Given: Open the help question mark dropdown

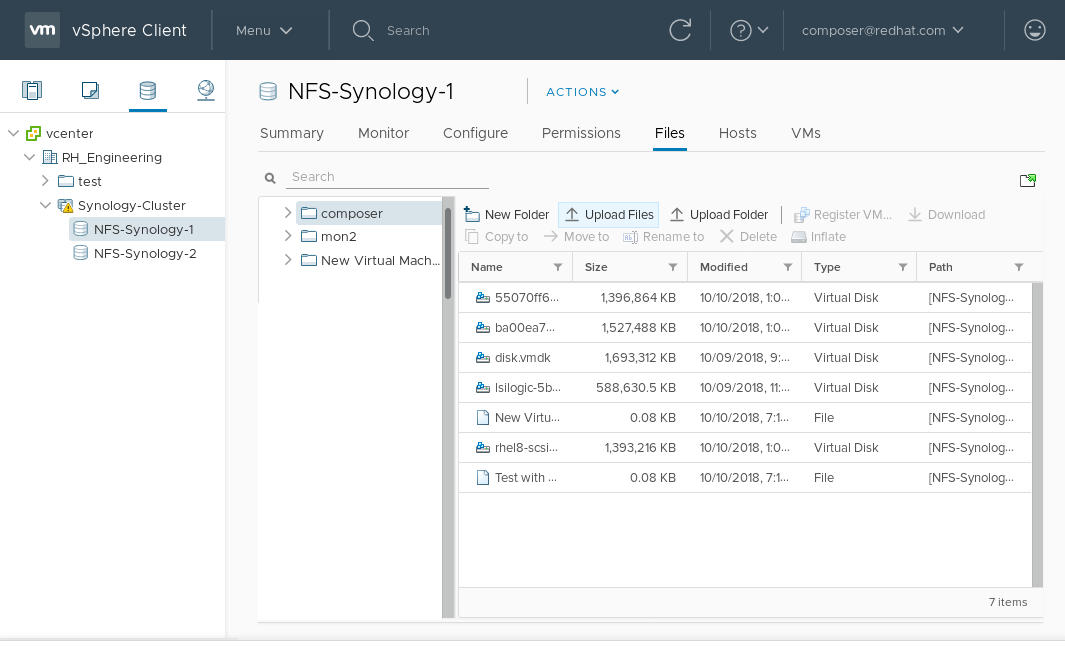Looking at the screenshot, I should pyautogui.click(x=749, y=30).
